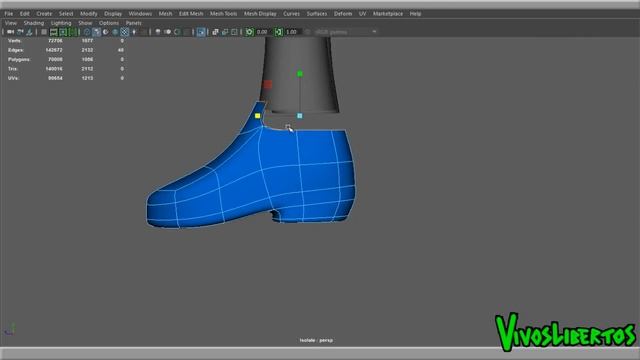This screenshot has height=360, width=640.
Task: Toggle the viewport Grid icon
Action: (44, 32)
